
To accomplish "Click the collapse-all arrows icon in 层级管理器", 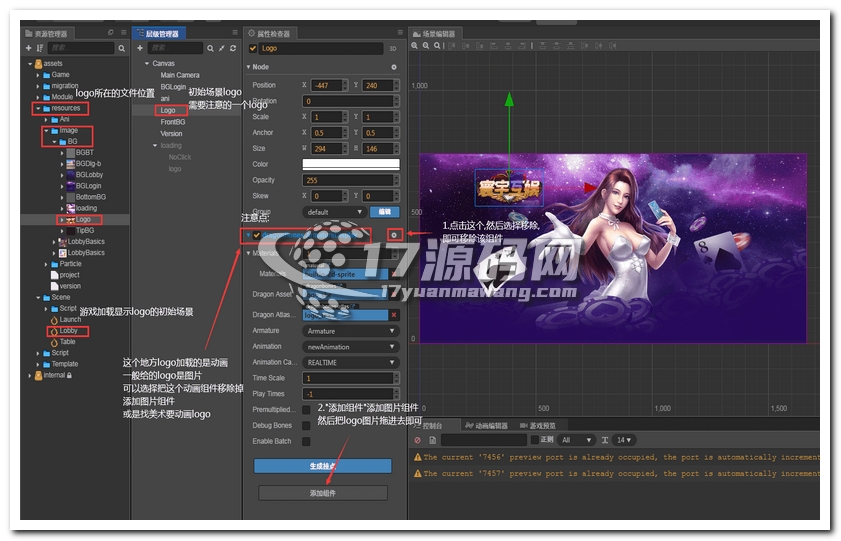I will click(x=222, y=48).
